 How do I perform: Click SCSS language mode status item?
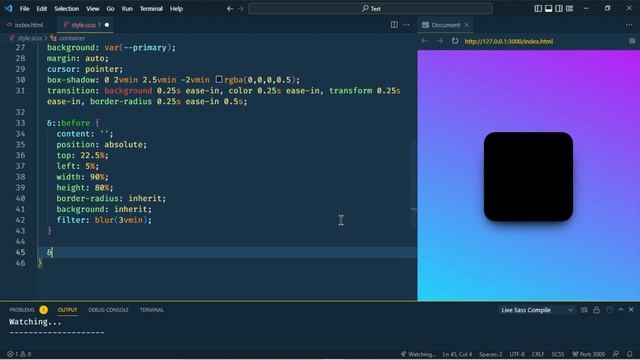(558, 354)
